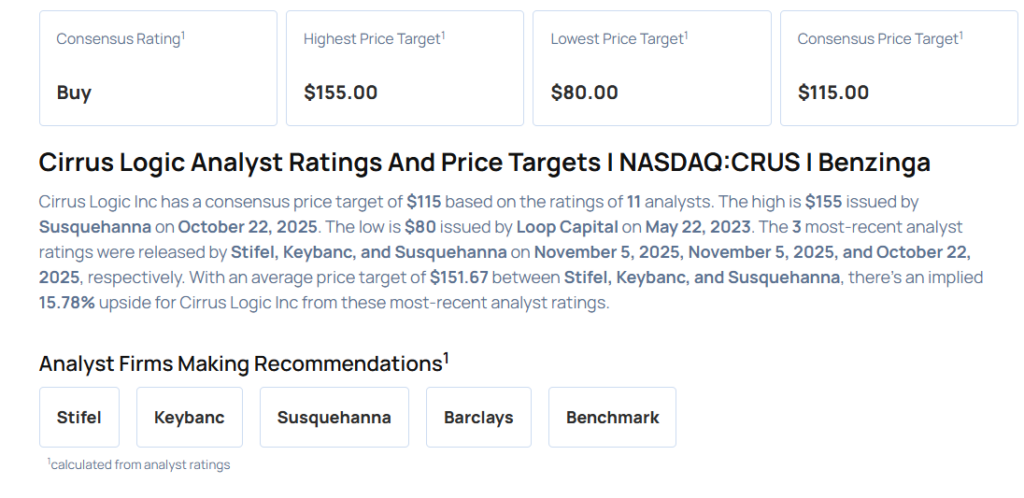The width and height of the screenshot is (1024, 498).
Task: Click the 15.78% upside figure
Action: (x=67, y=302)
